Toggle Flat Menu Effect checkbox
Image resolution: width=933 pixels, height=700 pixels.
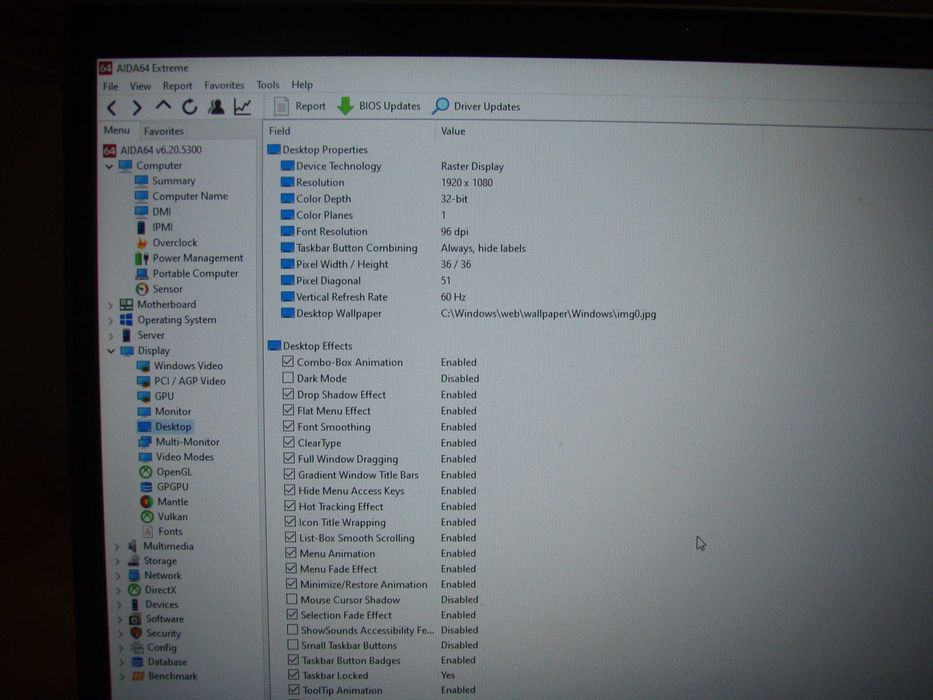(x=289, y=410)
